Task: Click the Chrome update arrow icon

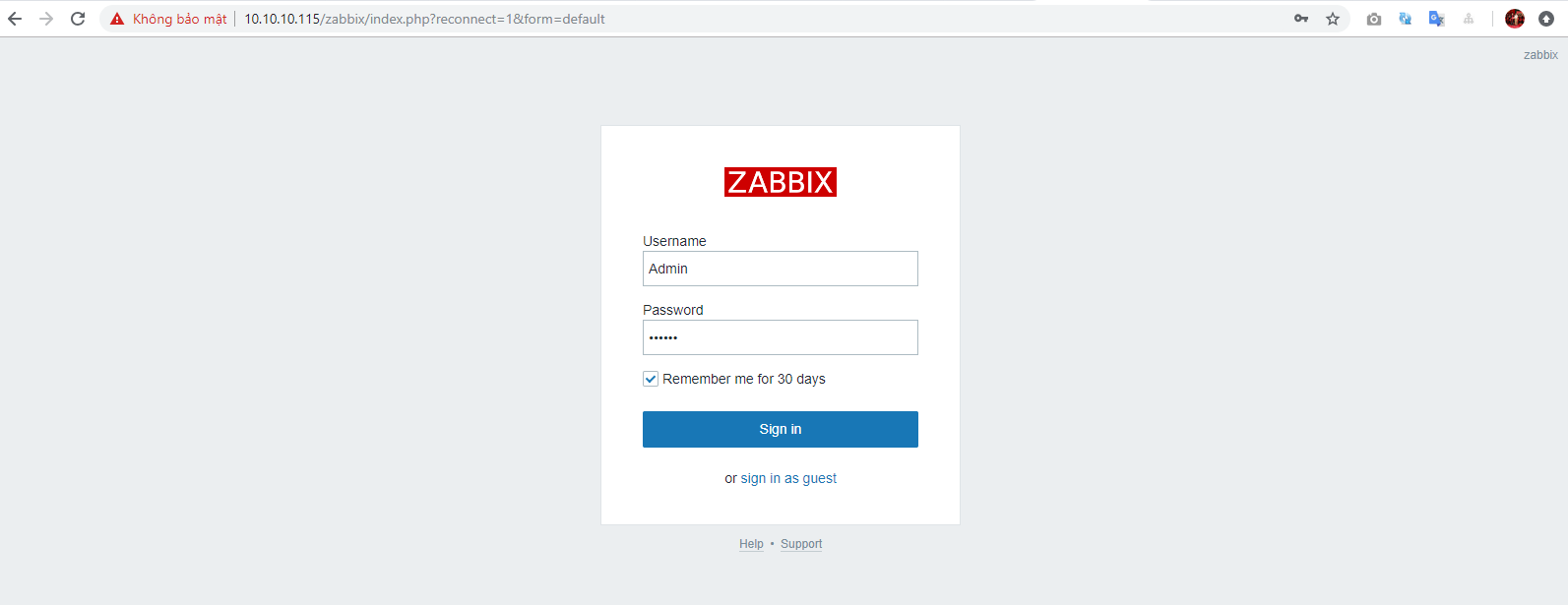Action: coord(1546,19)
